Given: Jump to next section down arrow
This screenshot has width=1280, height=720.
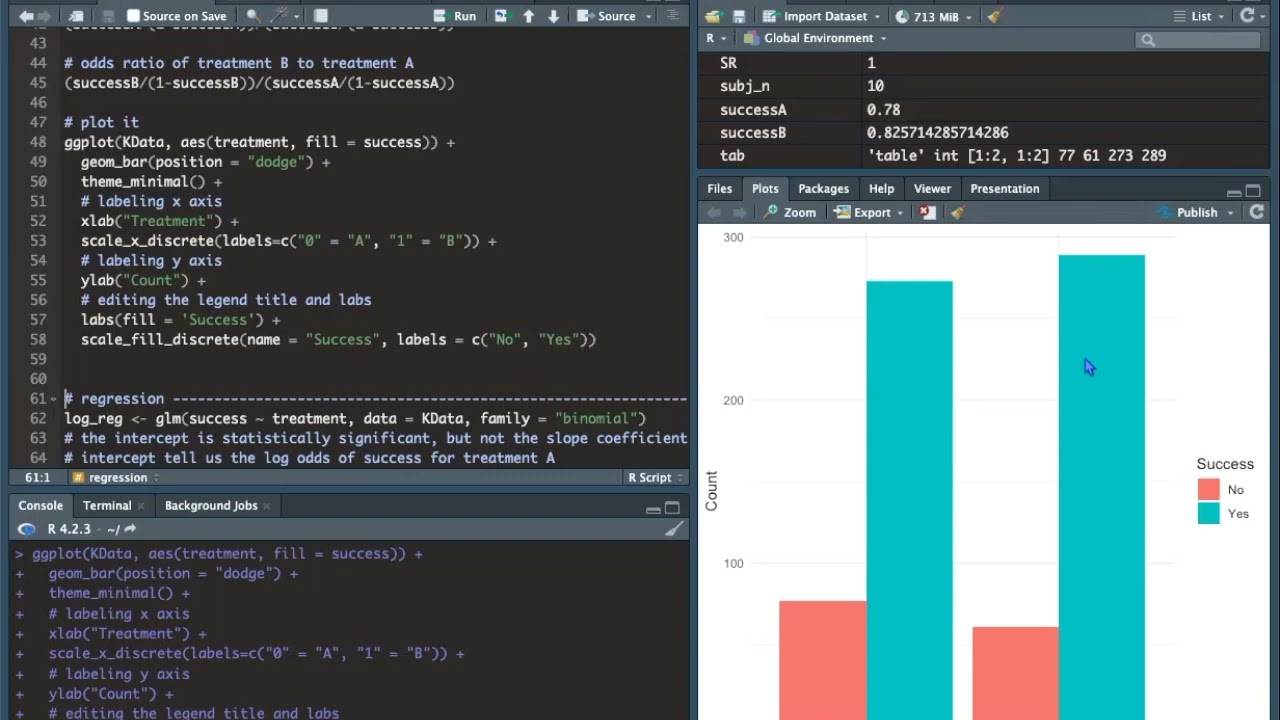Looking at the screenshot, I should (x=553, y=16).
